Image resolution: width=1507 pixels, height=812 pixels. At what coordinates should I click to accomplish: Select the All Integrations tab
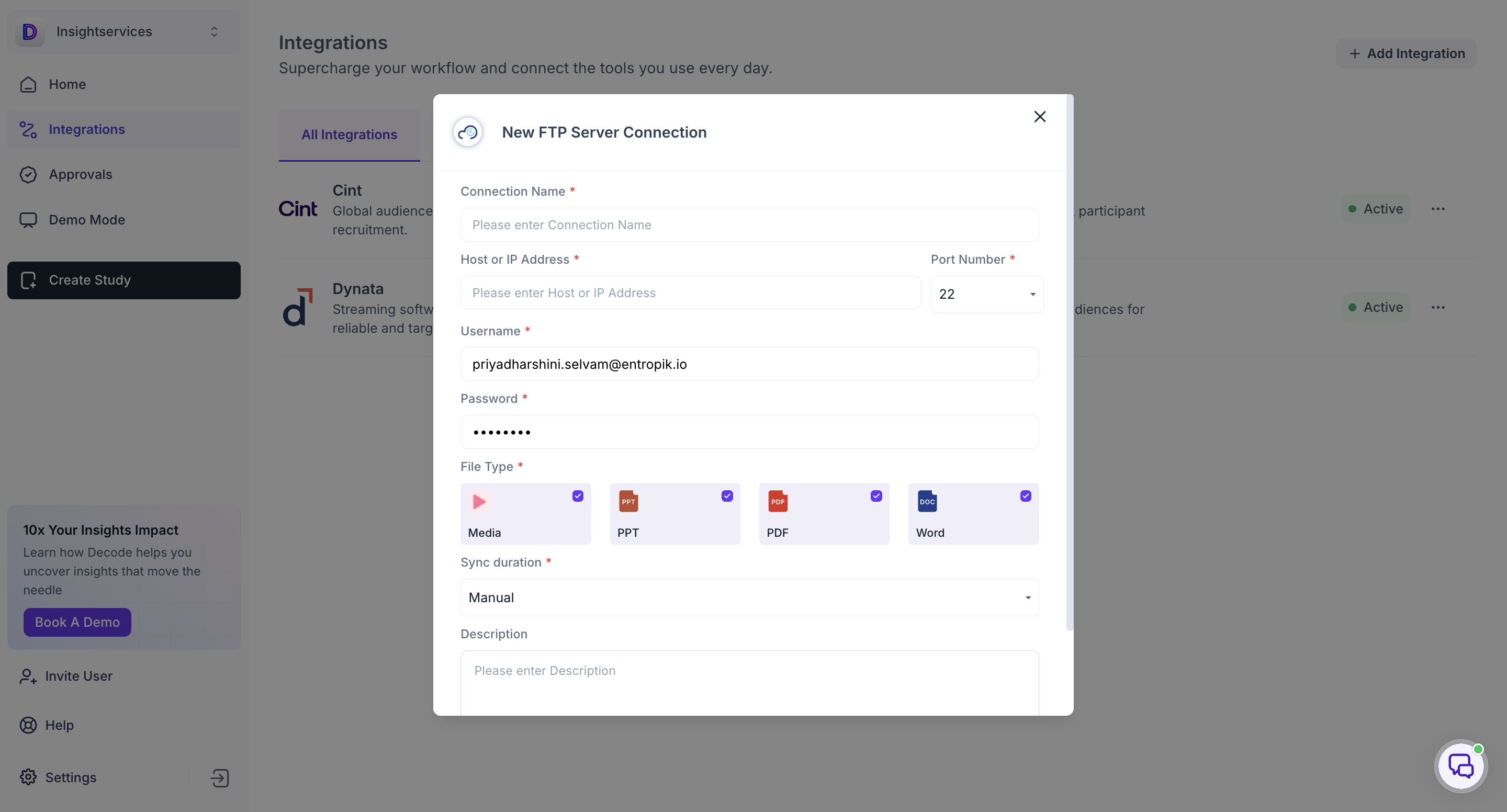[x=349, y=134]
